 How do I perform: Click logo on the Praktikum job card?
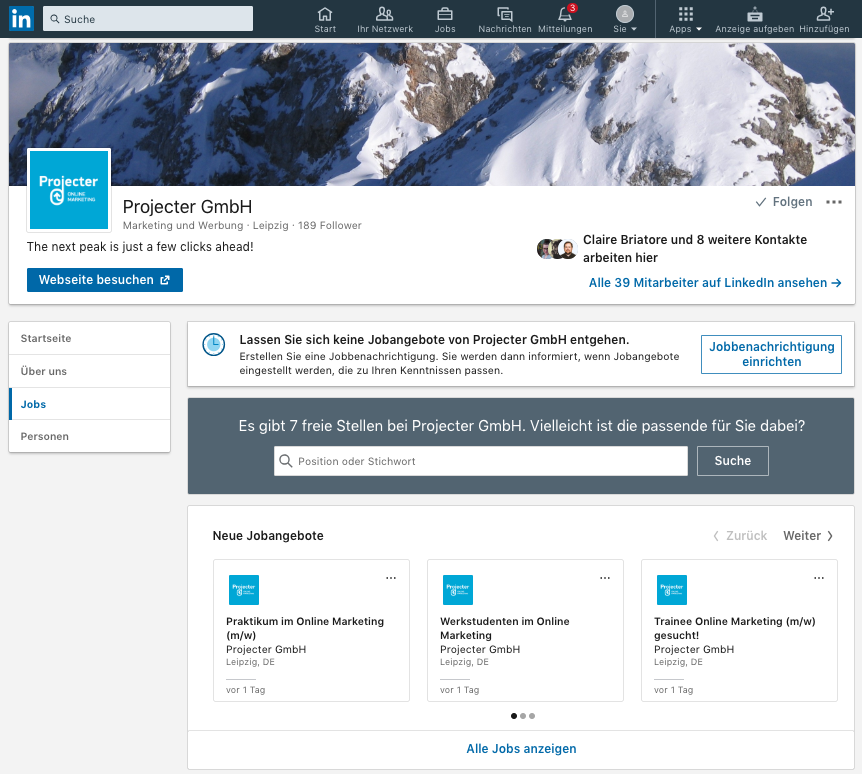tap(244, 590)
